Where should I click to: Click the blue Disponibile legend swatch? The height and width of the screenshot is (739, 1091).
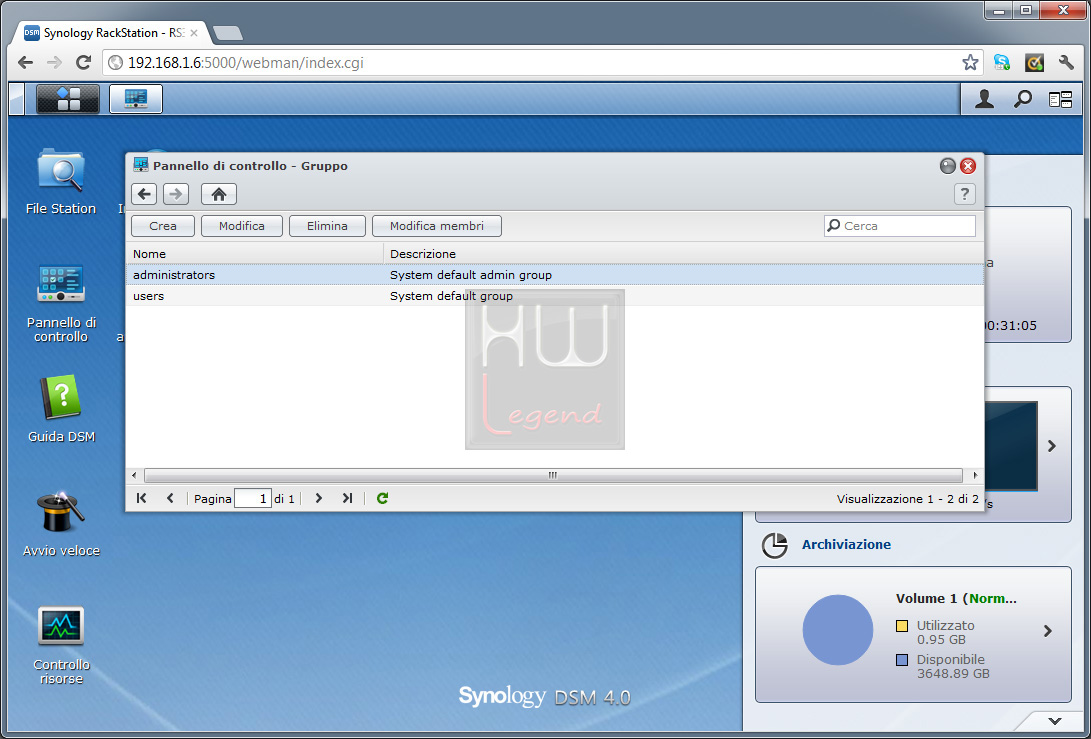pyautogui.click(x=902, y=660)
